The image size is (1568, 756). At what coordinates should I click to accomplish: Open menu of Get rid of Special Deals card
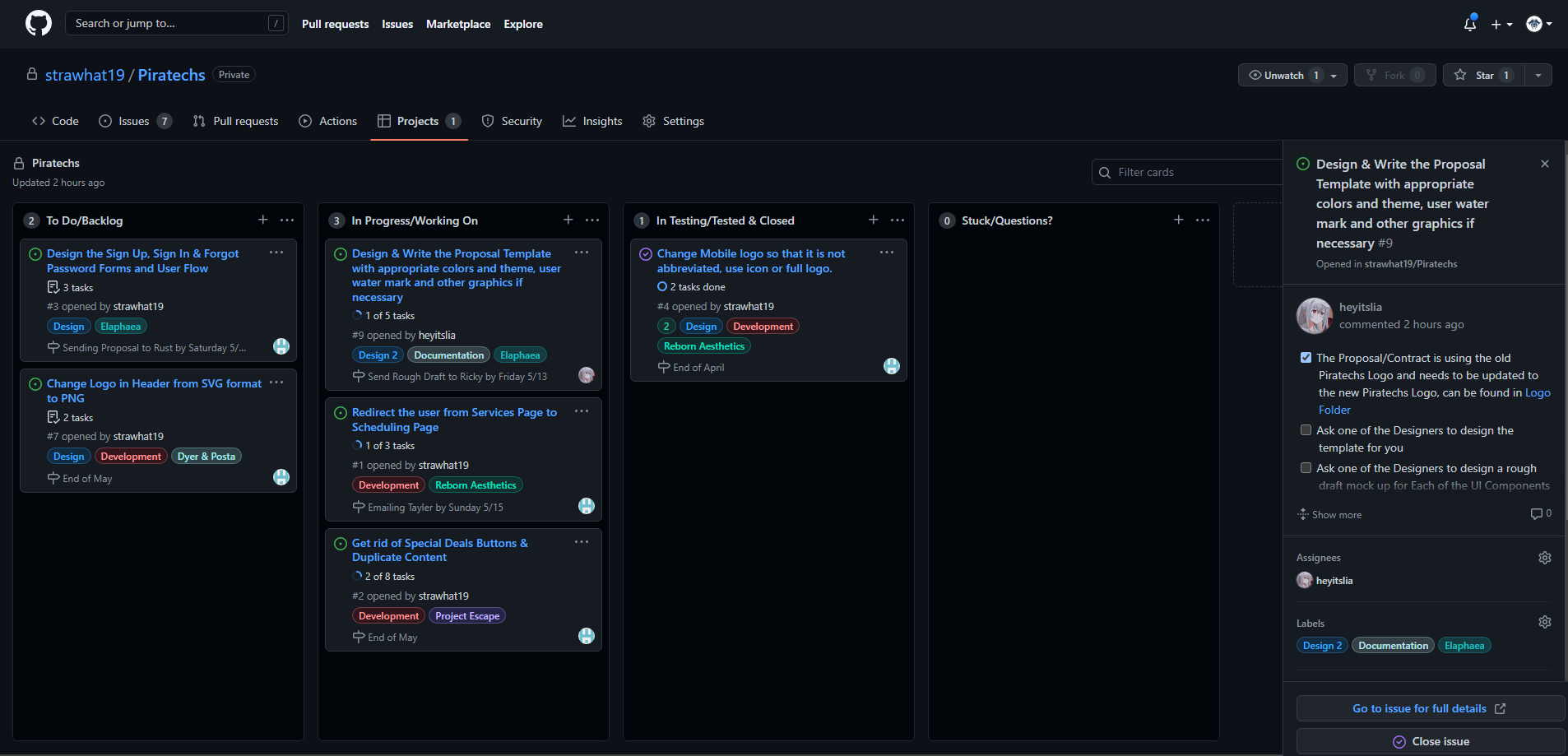(582, 542)
